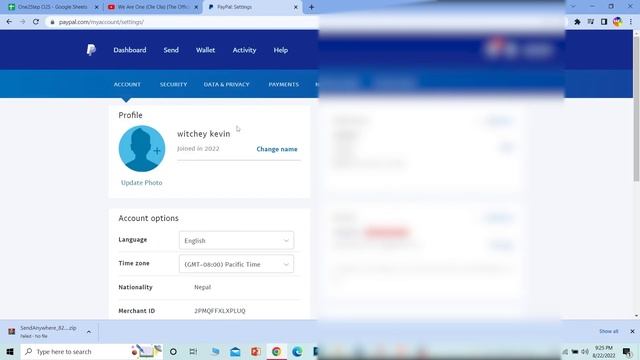Close the YouTube browser tab

[x=196, y=7]
